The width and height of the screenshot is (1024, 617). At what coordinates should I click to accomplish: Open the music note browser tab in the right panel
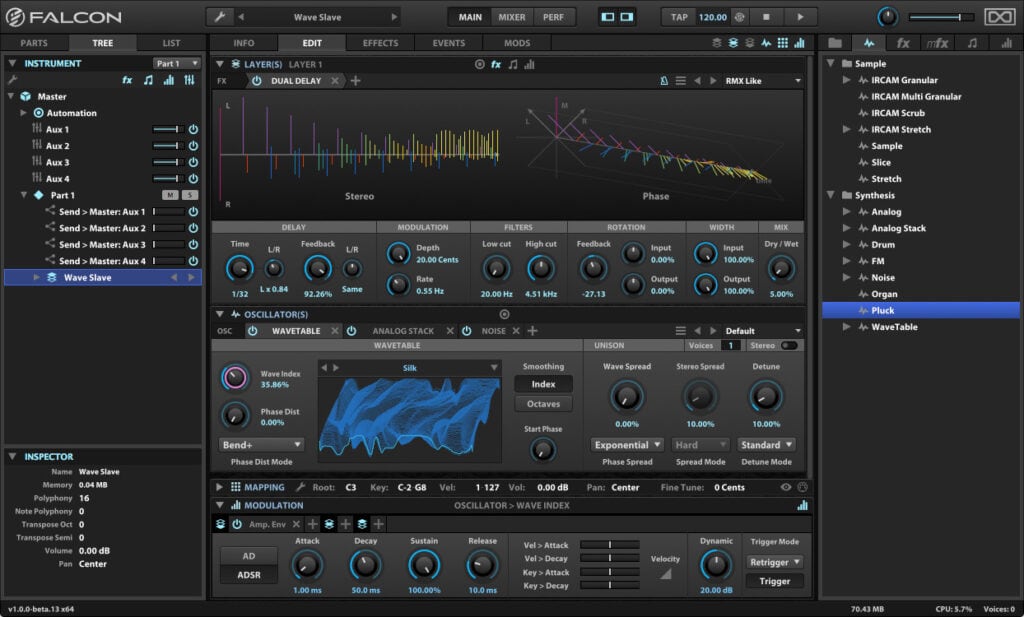[x=972, y=43]
